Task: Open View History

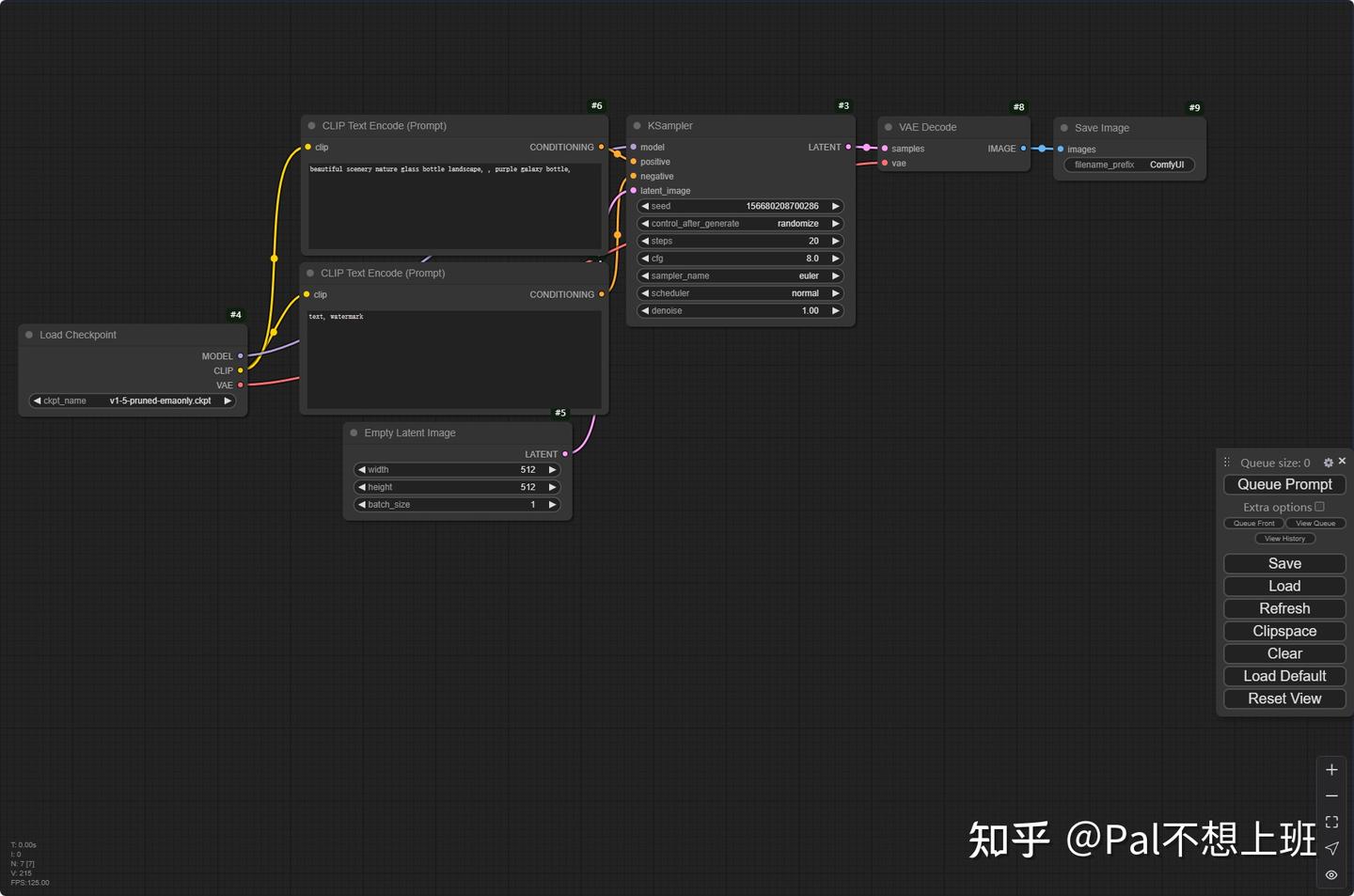Action: (1284, 538)
